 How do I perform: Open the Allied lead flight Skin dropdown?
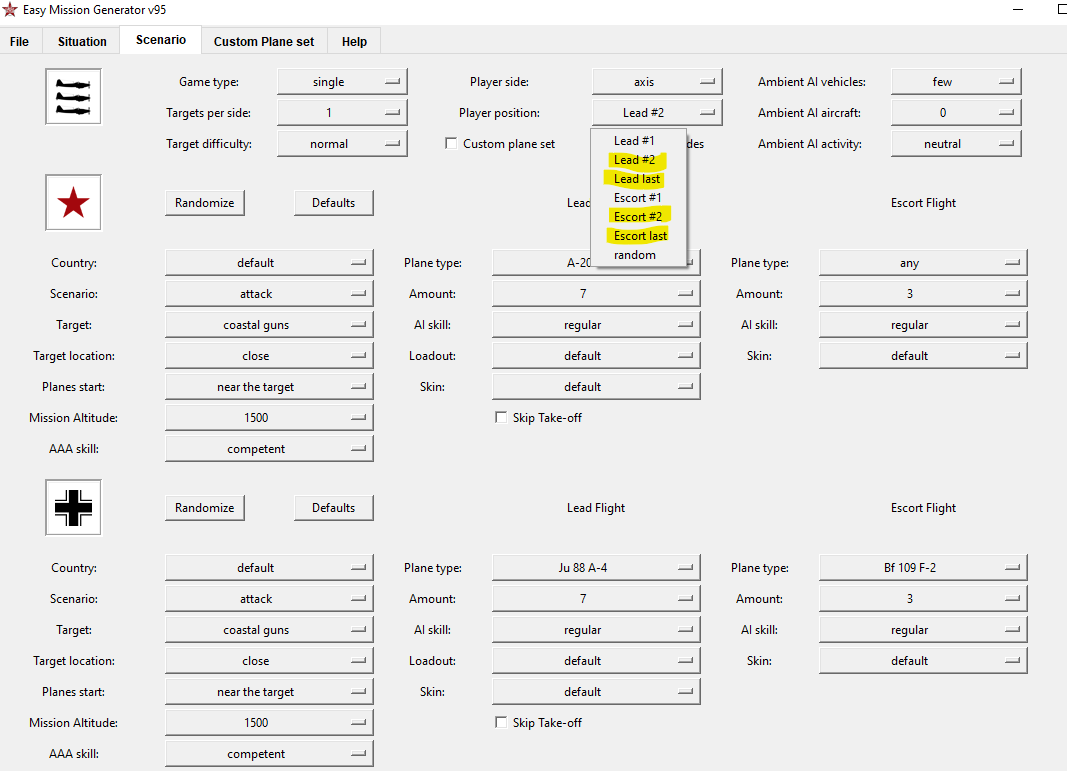596,387
